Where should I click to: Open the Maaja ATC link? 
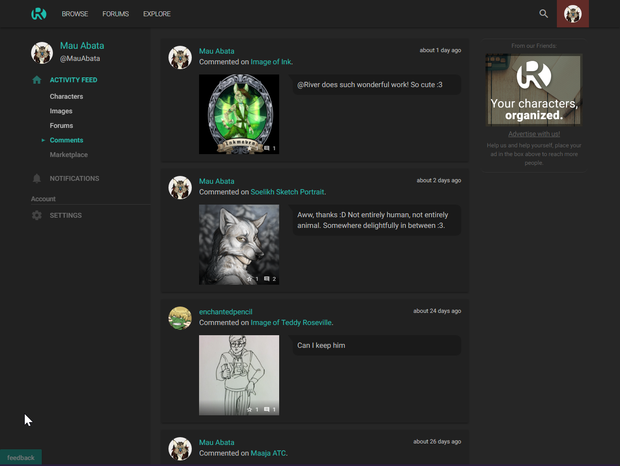click(268, 453)
